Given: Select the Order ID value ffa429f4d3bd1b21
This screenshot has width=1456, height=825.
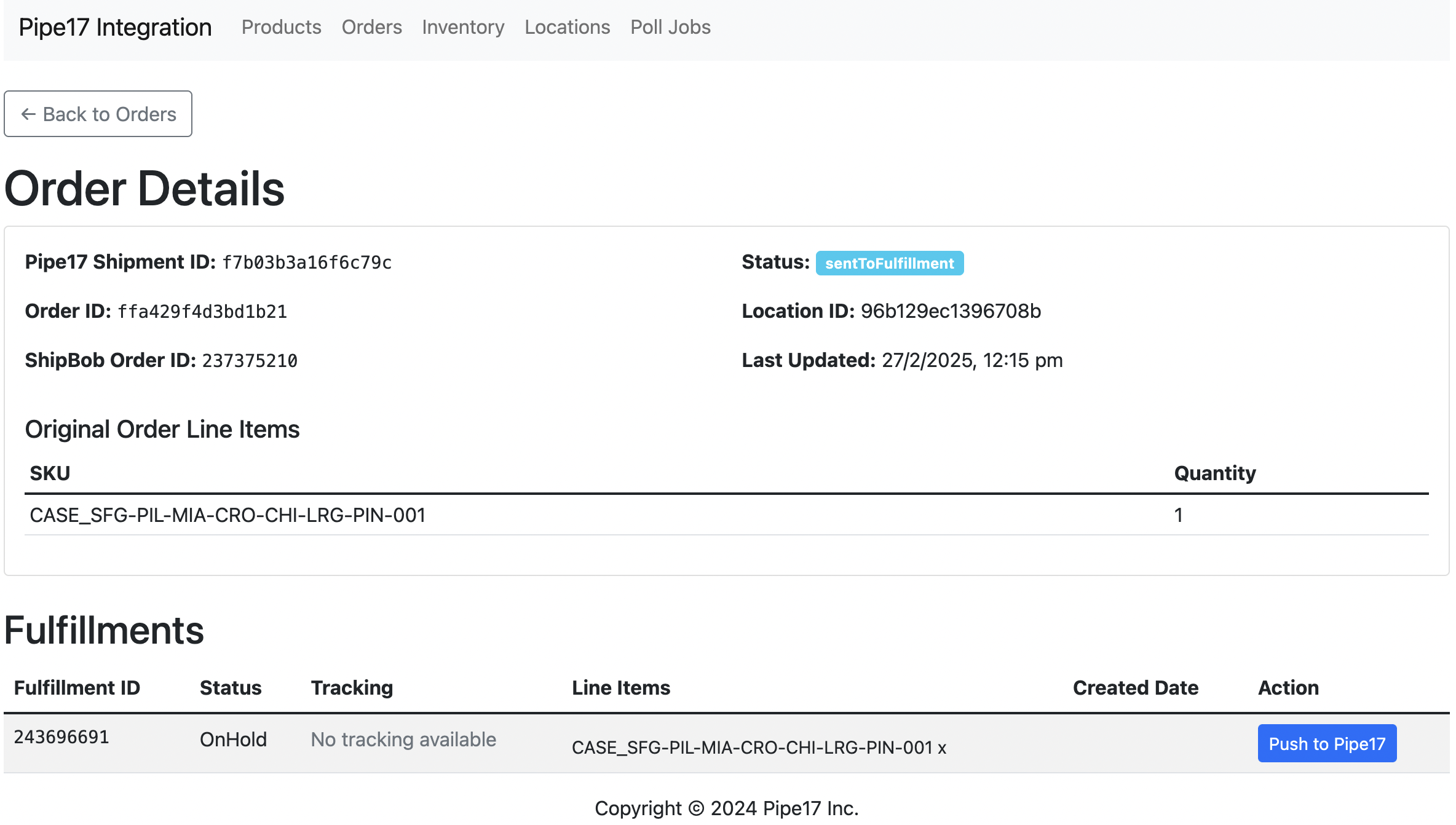Looking at the screenshot, I should tap(202, 312).
